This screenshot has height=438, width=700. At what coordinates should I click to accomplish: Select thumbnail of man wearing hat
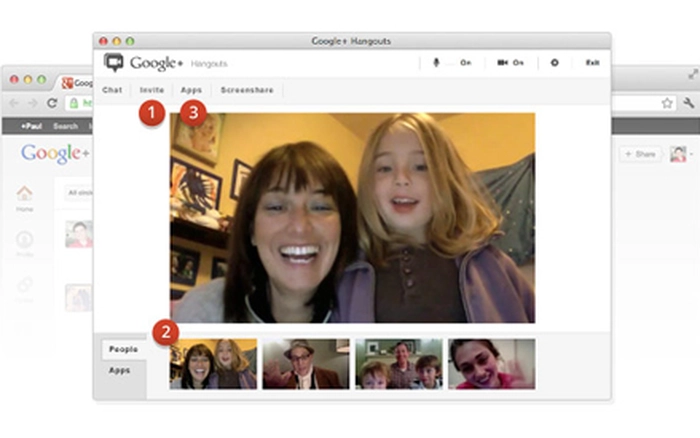pyautogui.click(x=306, y=364)
